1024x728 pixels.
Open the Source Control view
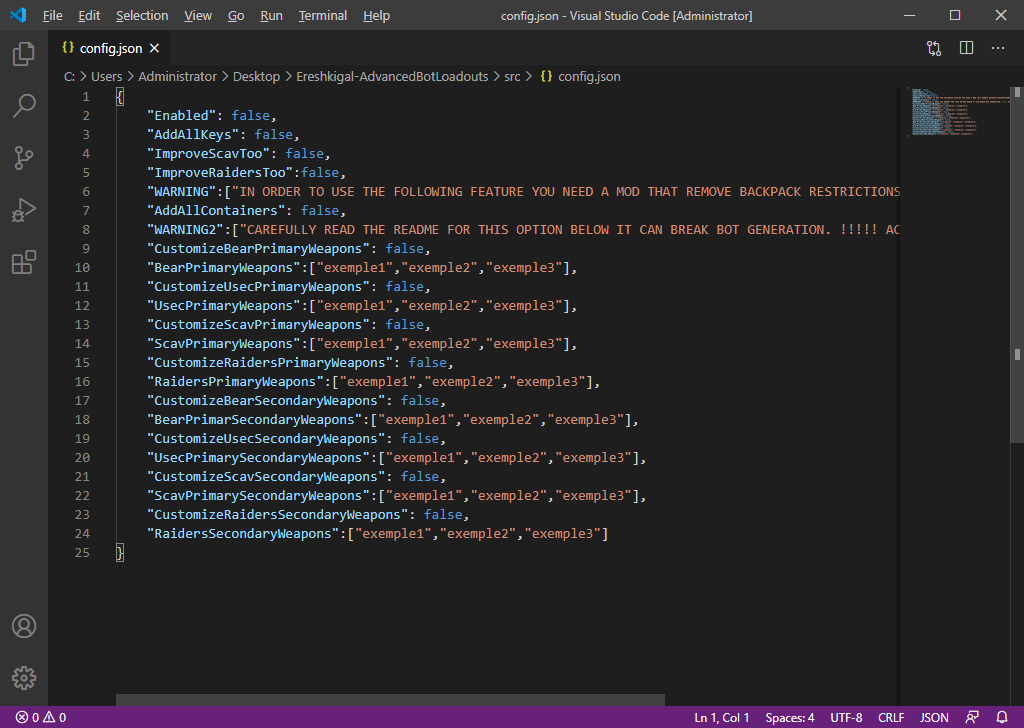coord(24,158)
